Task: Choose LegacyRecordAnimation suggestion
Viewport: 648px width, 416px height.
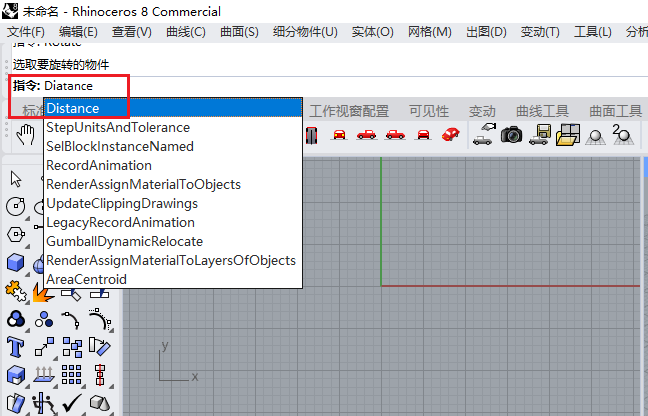Action: [x=173, y=222]
